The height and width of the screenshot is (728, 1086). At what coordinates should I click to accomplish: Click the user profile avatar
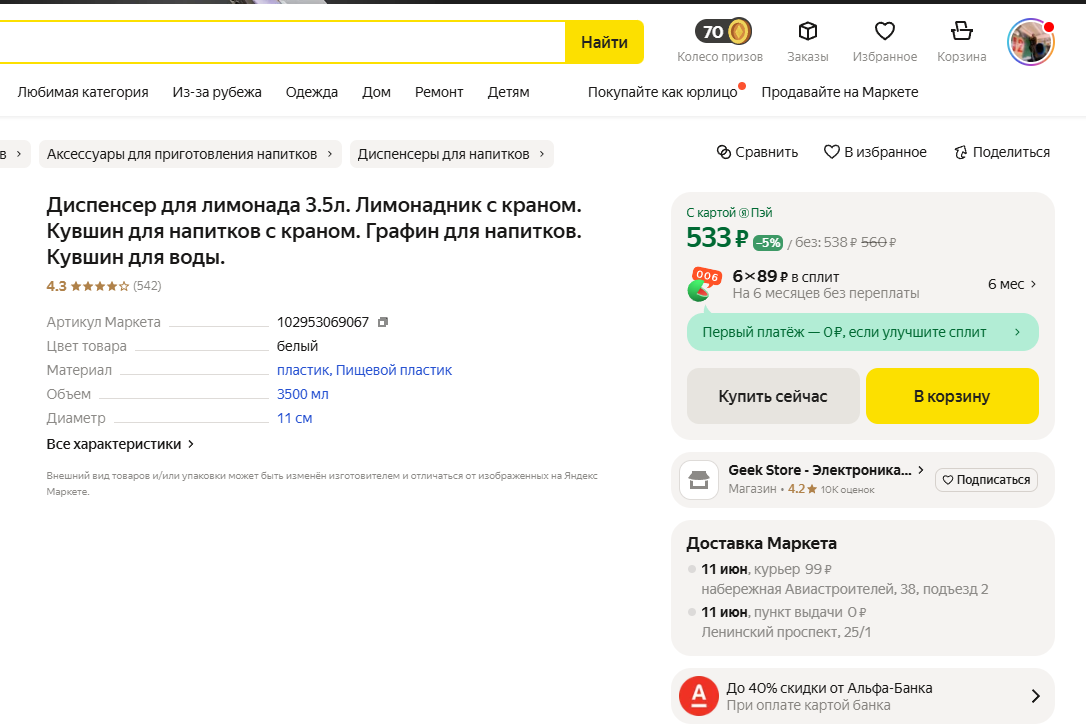tap(1030, 42)
